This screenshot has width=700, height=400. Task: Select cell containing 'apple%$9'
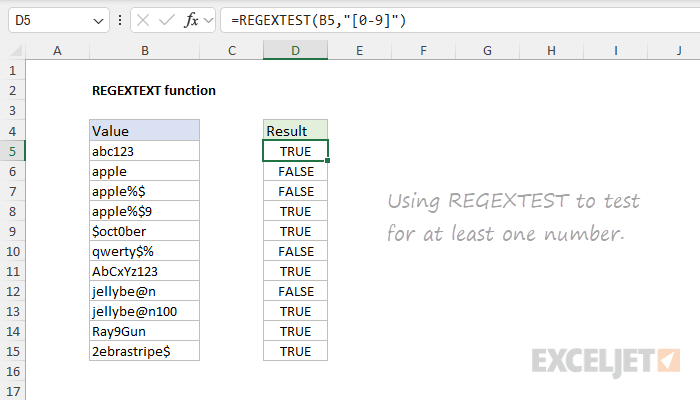pyautogui.click(x=145, y=211)
